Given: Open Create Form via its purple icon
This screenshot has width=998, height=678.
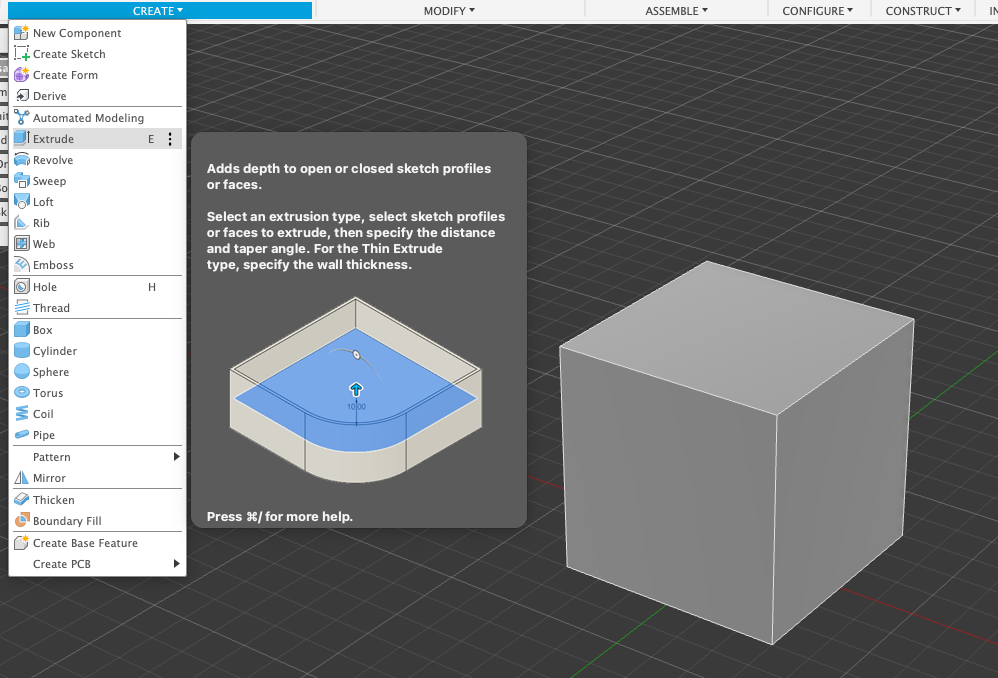Looking at the screenshot, I should point(22,74).
